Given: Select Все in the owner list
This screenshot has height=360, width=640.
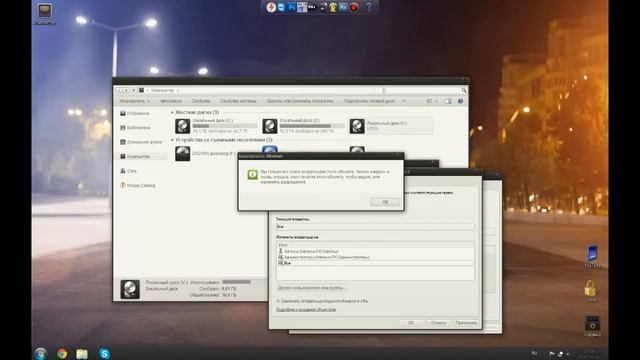Looking at the screenshot, I should pos(375,263).
